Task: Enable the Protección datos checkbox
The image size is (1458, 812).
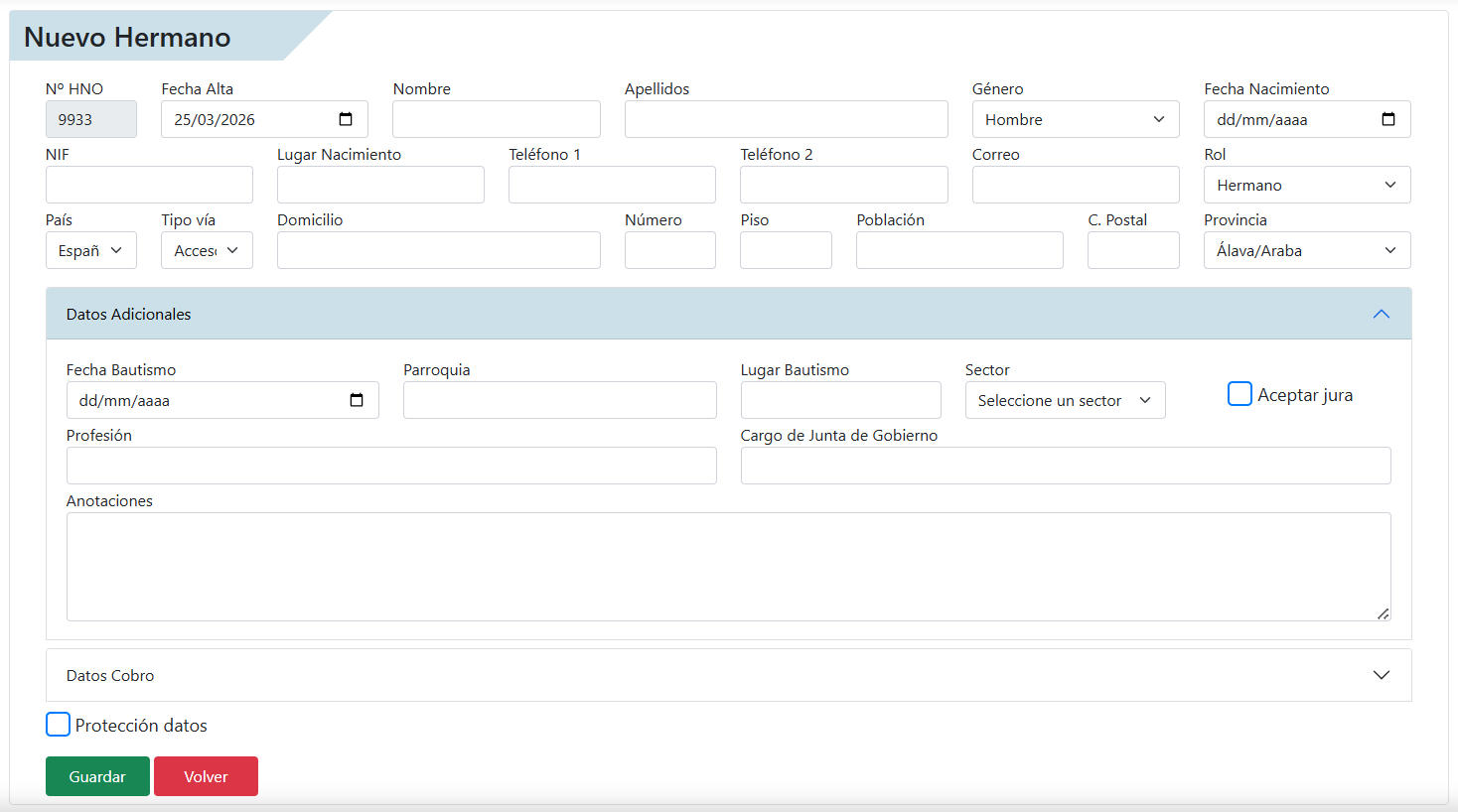Action: [59, 725]
